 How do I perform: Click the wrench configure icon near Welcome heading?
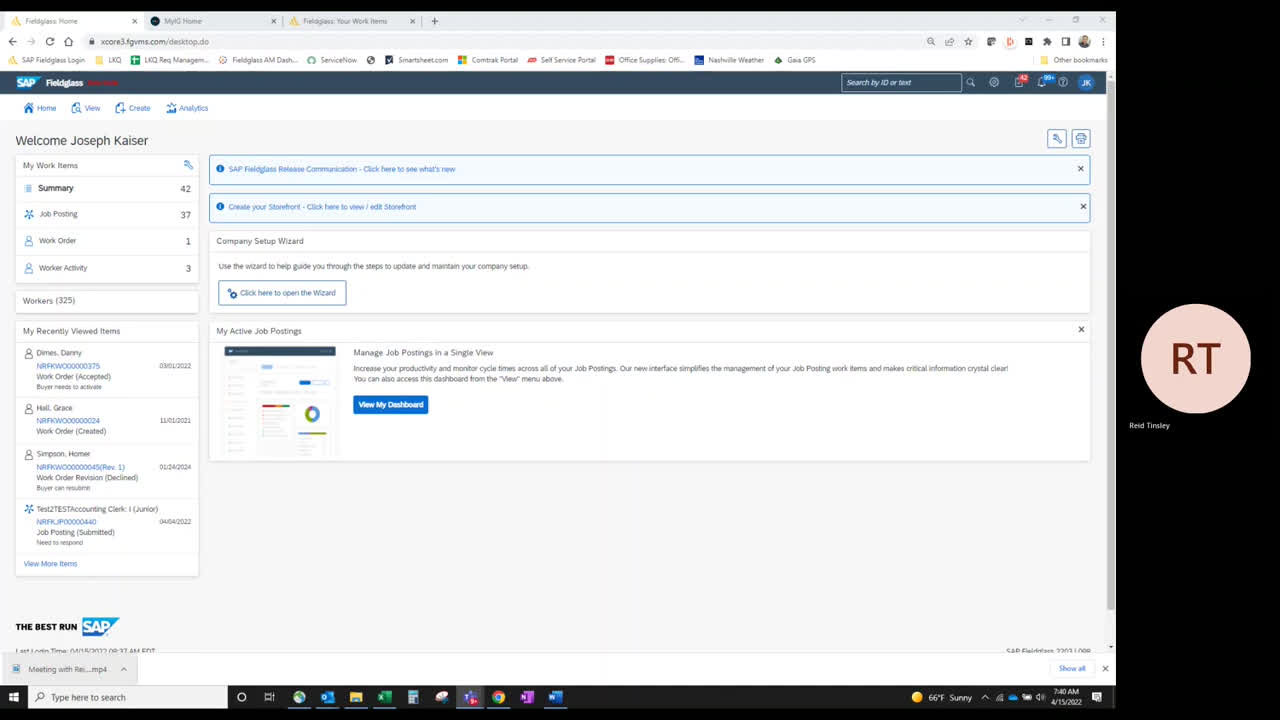pos(1056,139)
